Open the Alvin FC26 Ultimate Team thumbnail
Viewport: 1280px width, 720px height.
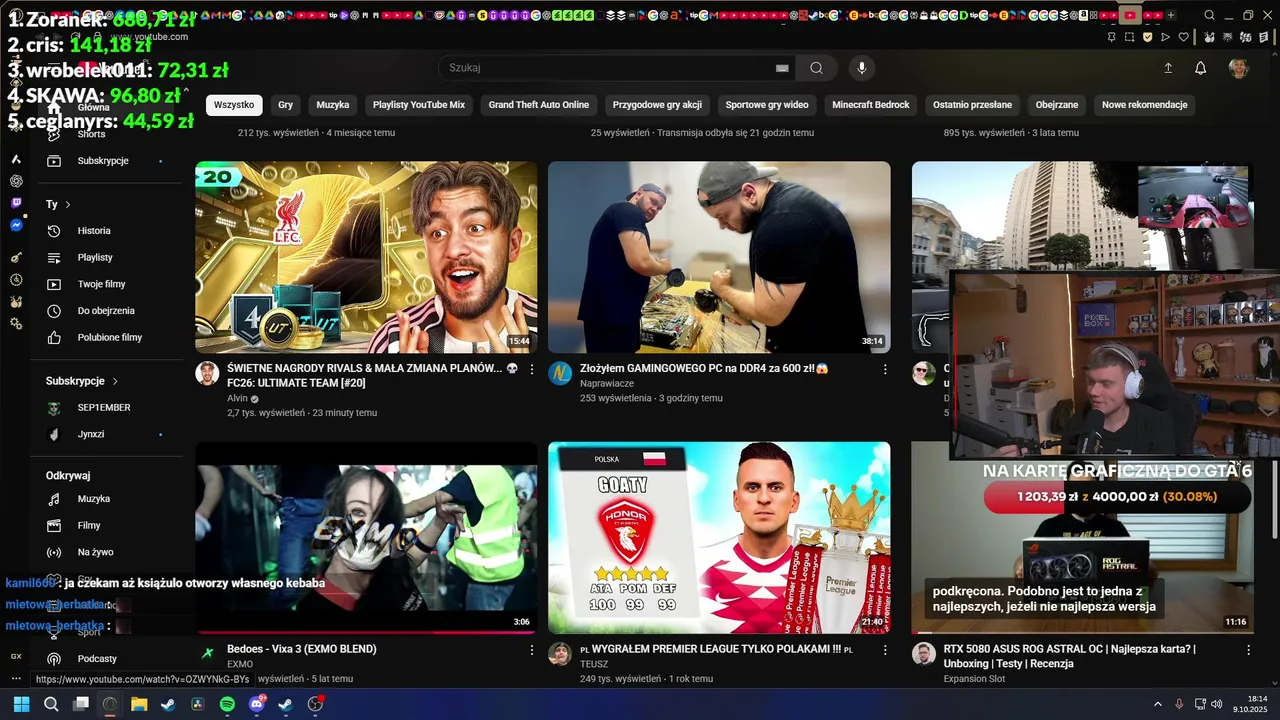(366, 257)
